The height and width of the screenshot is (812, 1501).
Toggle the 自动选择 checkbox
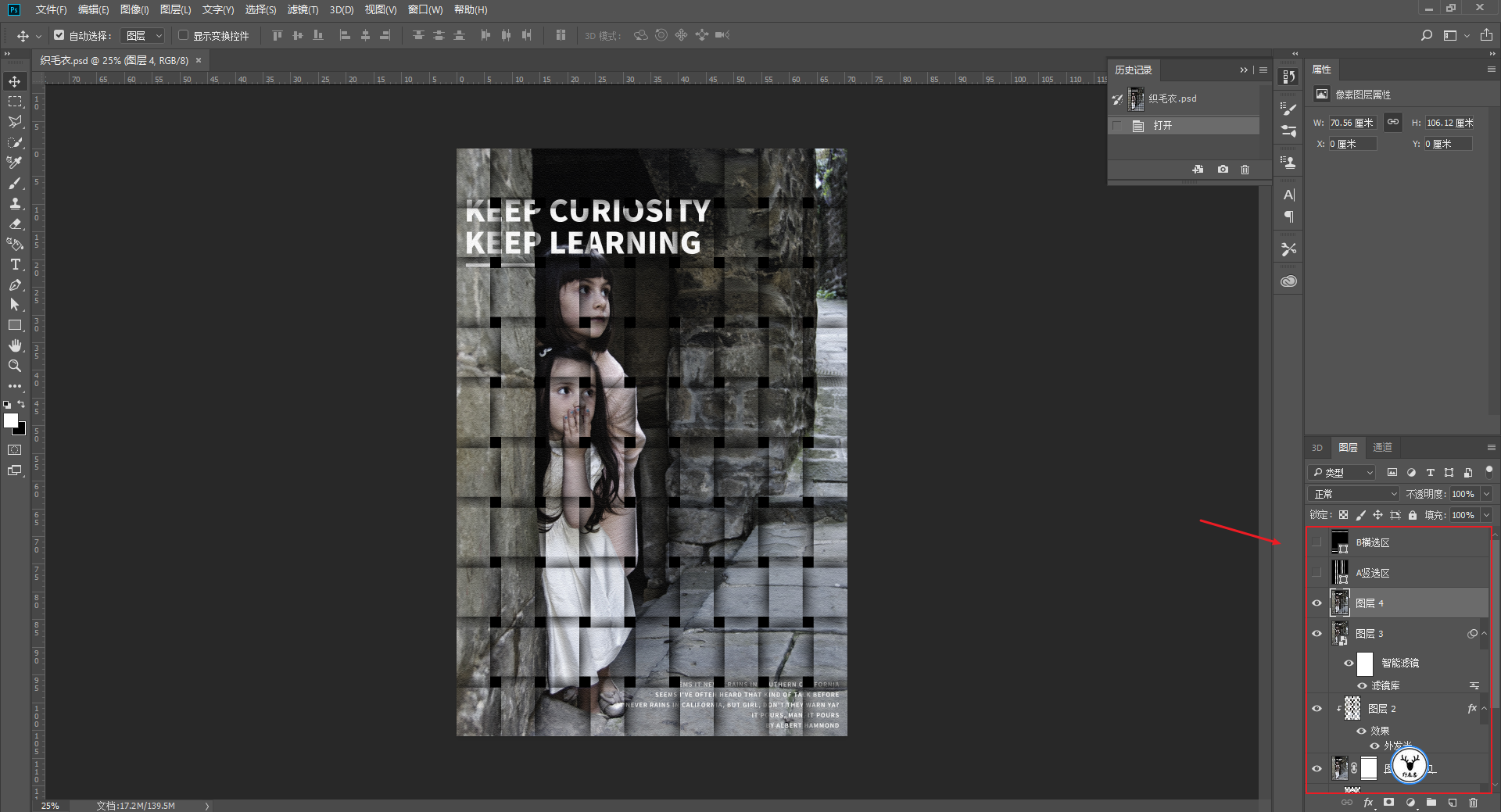point(59,35)
